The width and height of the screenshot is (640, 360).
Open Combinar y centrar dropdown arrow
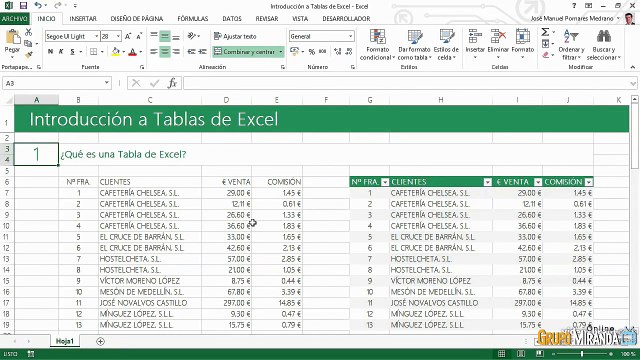click(x=281, y=52)
